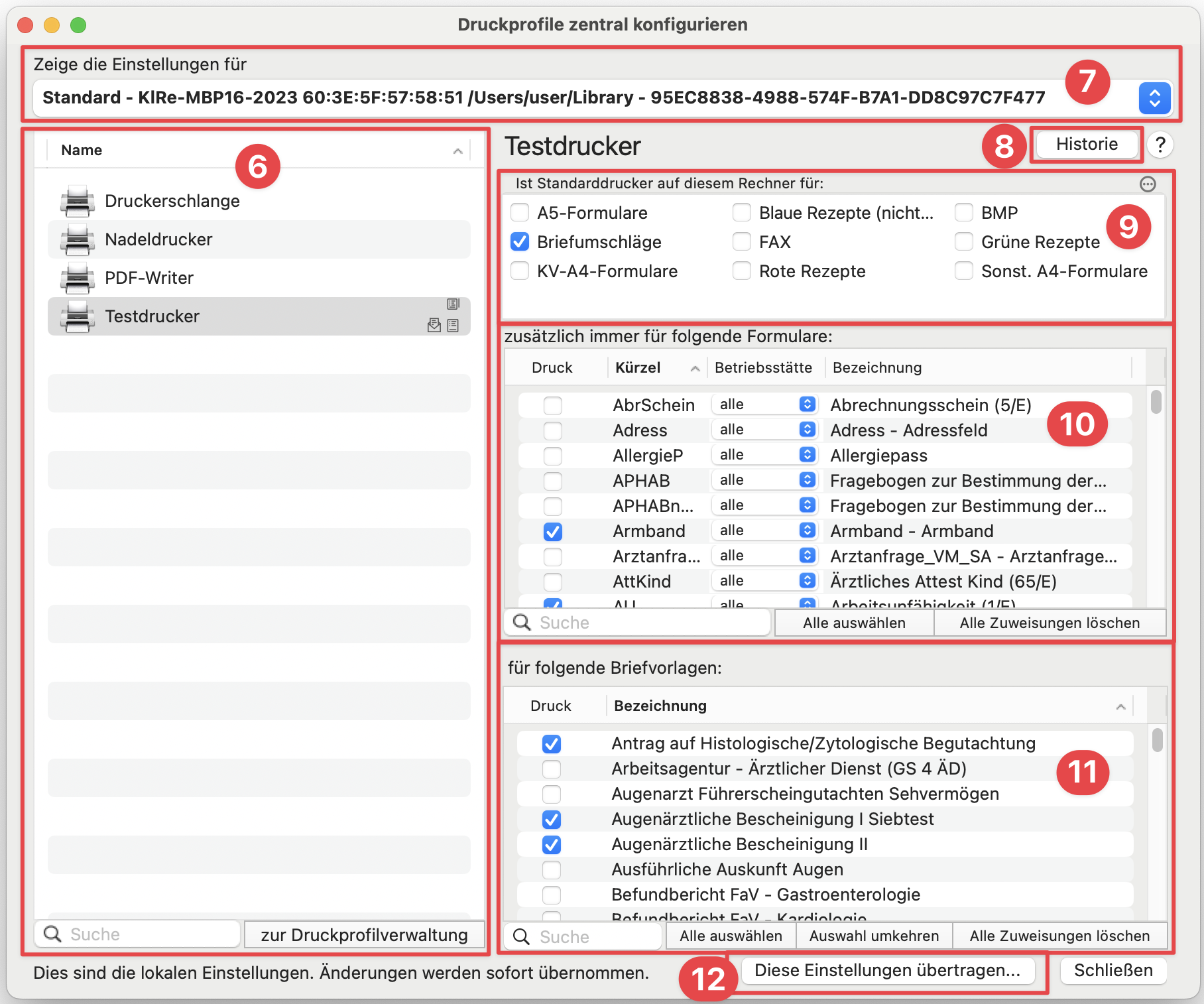Click Alle Zuweisungen löschen under Briefvorlagen list
Image resolution: width=1204 pixels, height=1004 pixels.
(x=1059, y=936)
